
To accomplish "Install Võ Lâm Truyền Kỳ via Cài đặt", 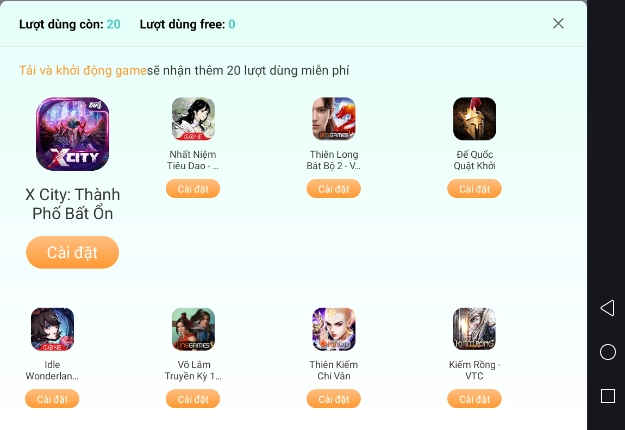I will tap(193, 399).
